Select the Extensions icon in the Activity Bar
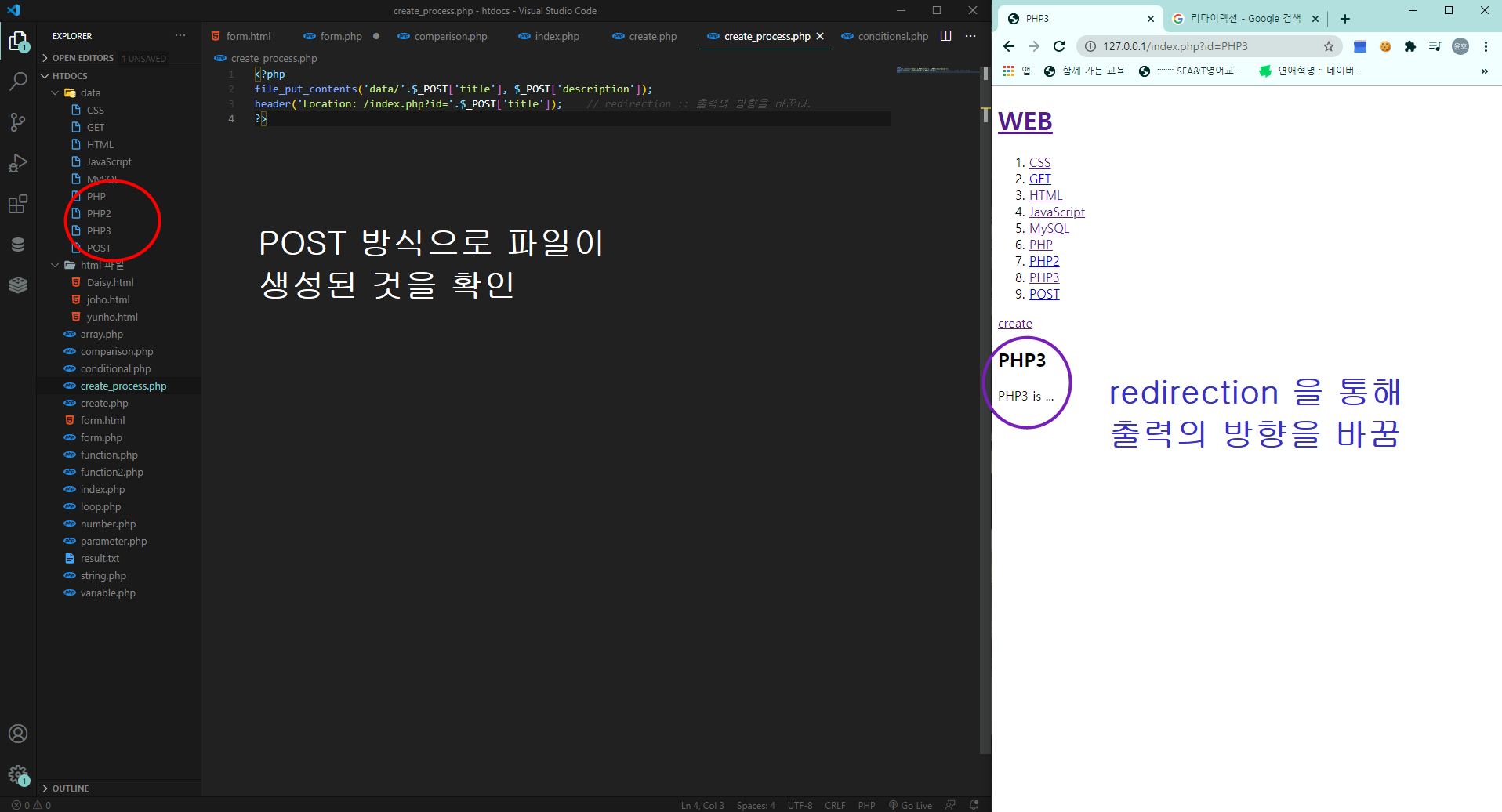Screen dimensions: 1502x812 pyautogui.click(x=18, y=204)
